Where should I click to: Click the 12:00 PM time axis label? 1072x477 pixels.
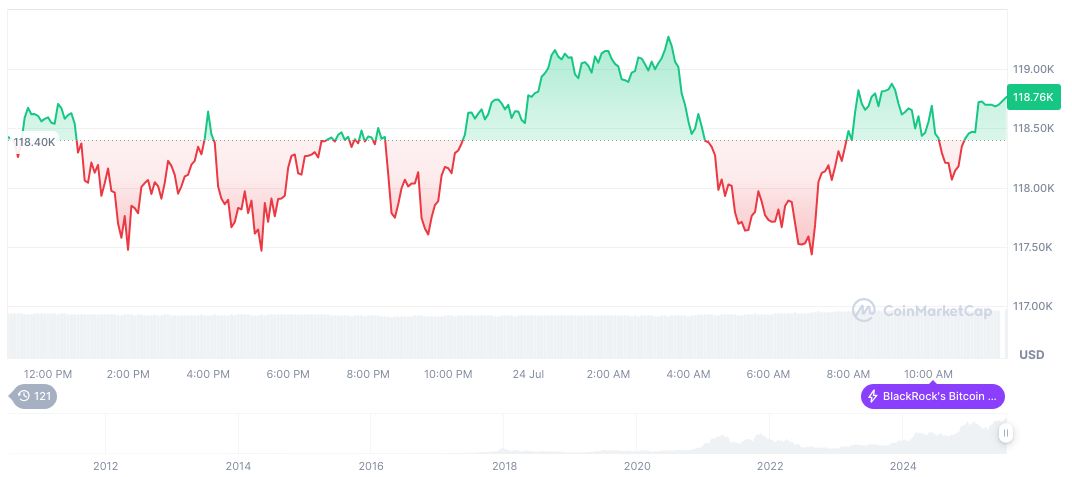pos(48,374)
